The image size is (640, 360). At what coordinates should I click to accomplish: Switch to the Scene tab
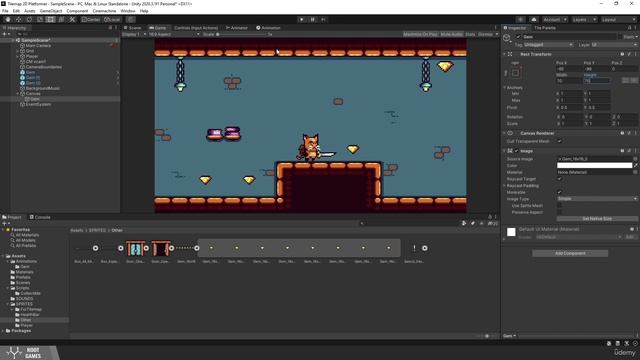132,28
